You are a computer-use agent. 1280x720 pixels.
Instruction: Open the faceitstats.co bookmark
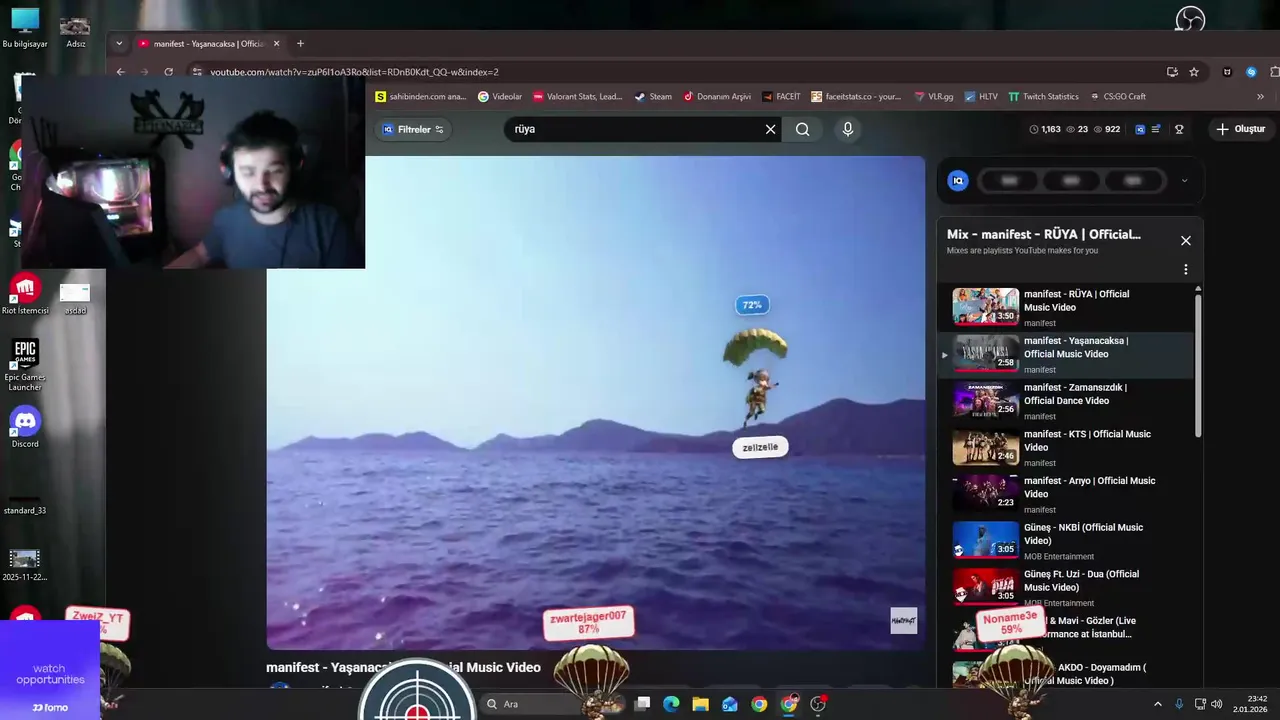pos(856,97)
